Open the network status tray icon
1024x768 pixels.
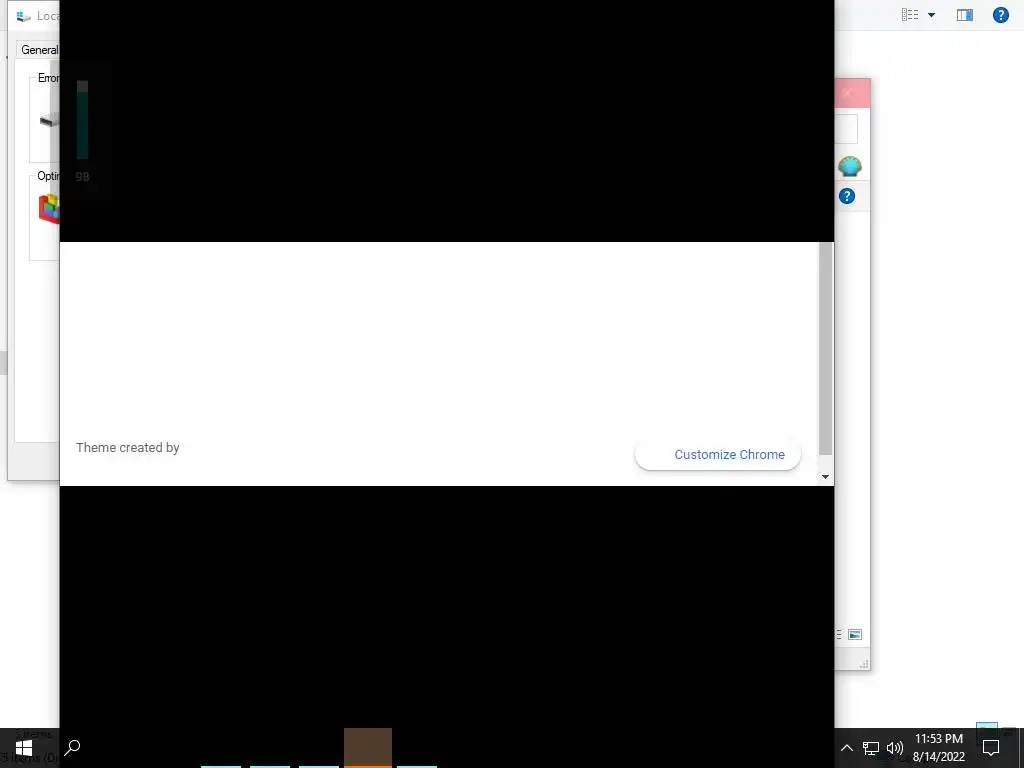click(871, 748)
